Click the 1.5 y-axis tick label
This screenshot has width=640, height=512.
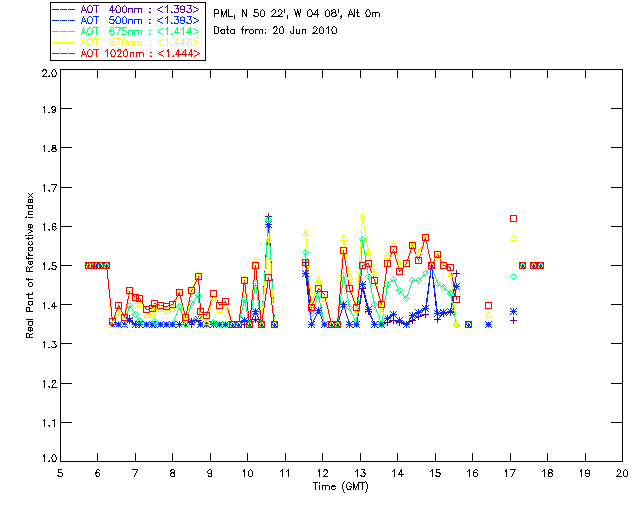click(49, 266)
